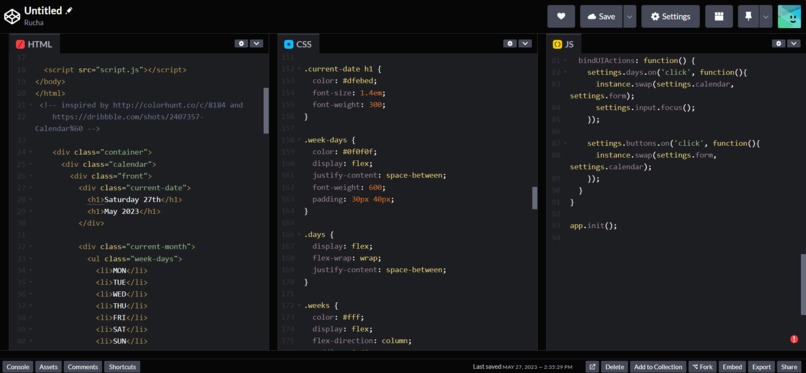Open pen in new window icon
The image size is (806, 373).
592,367
